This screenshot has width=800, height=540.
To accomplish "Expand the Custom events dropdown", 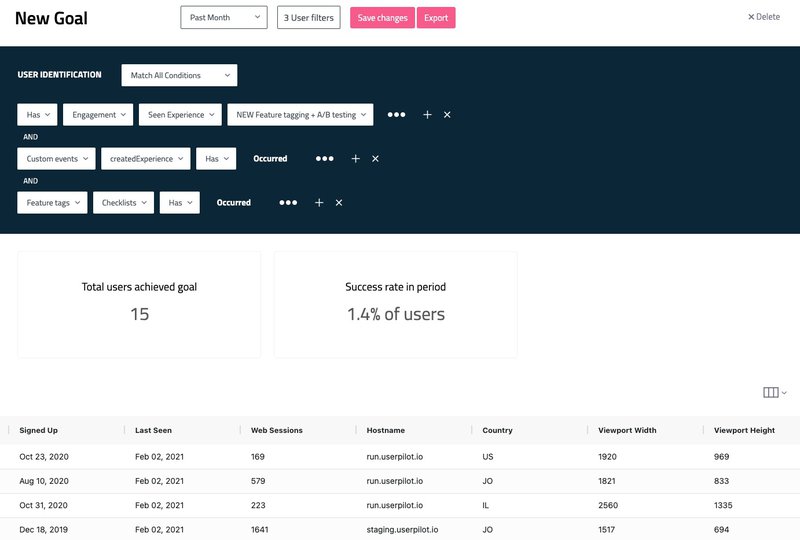I will [x=56, y=159].
